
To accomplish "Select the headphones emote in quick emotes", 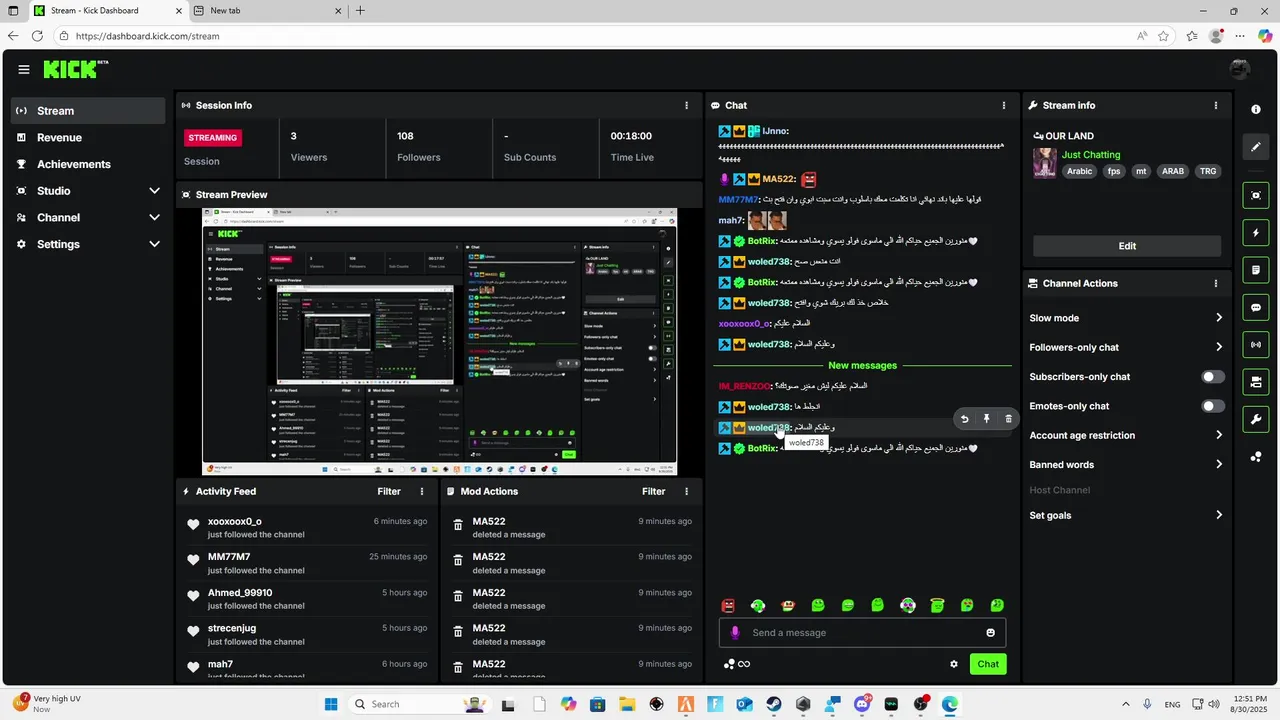I will coord(758,605).
